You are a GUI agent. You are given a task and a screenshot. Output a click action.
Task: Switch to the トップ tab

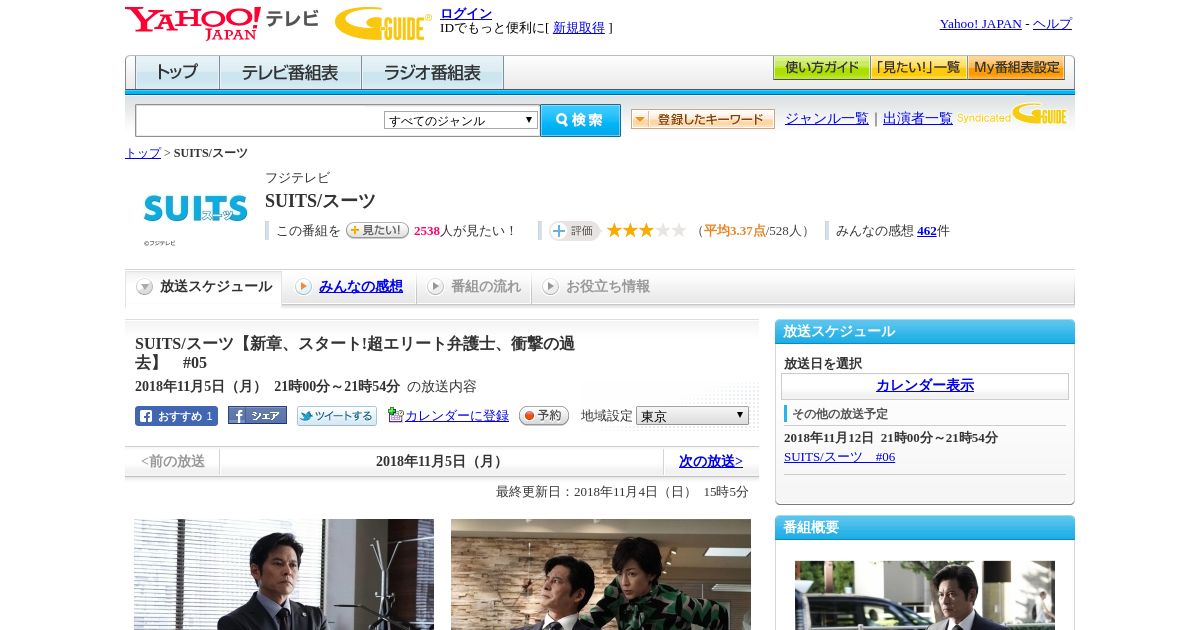[177, 73]
